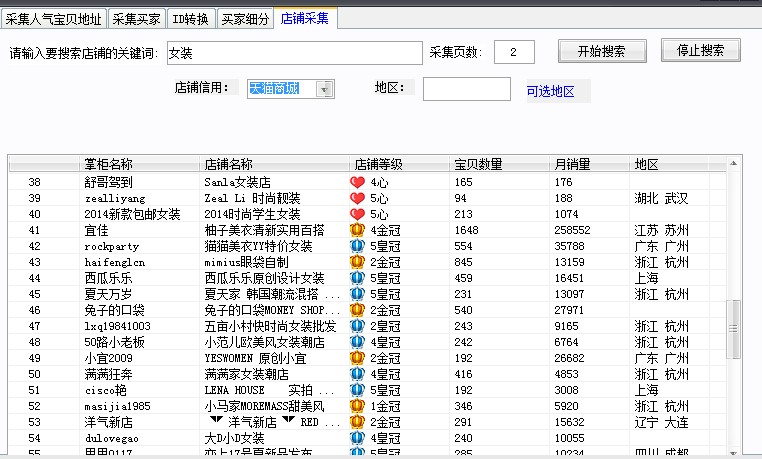Open the 采集买家 tab
This screenshot has height=459, width=762.
[x=135, y=18]
